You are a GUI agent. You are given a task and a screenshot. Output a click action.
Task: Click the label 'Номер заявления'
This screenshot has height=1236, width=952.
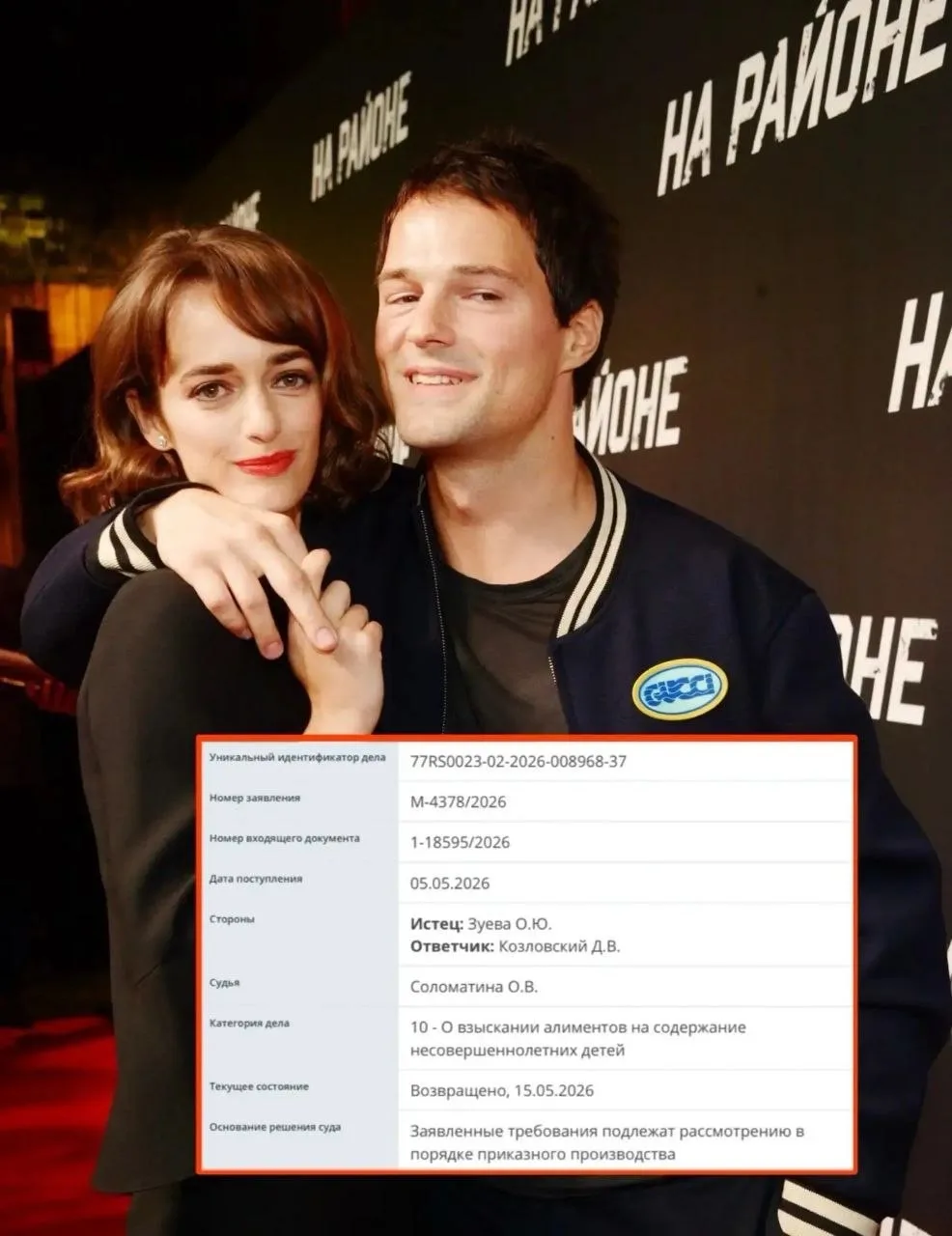[x=255, y=798]
